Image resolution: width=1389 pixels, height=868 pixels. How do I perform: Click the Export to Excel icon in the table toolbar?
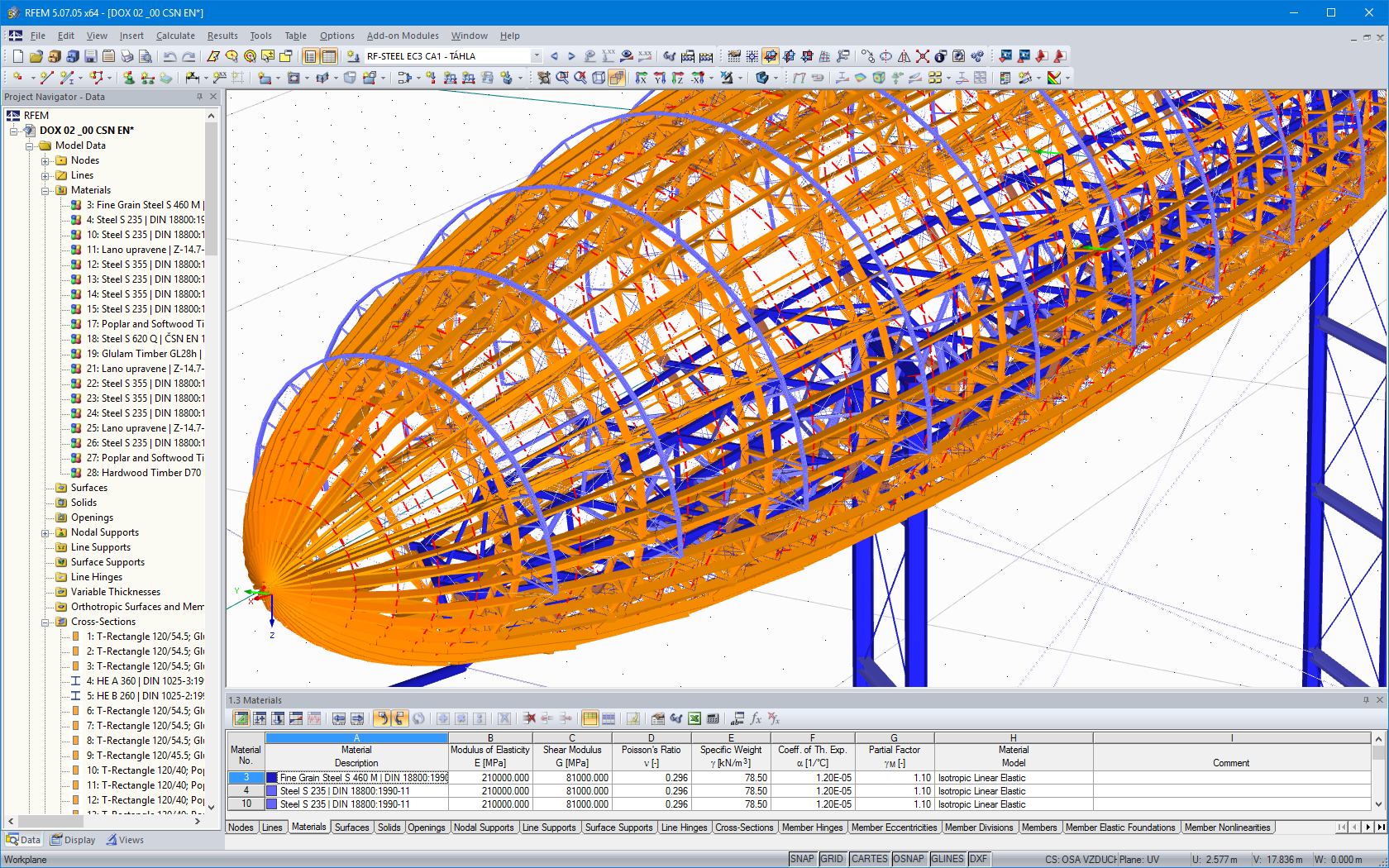[x=694, y=718]
